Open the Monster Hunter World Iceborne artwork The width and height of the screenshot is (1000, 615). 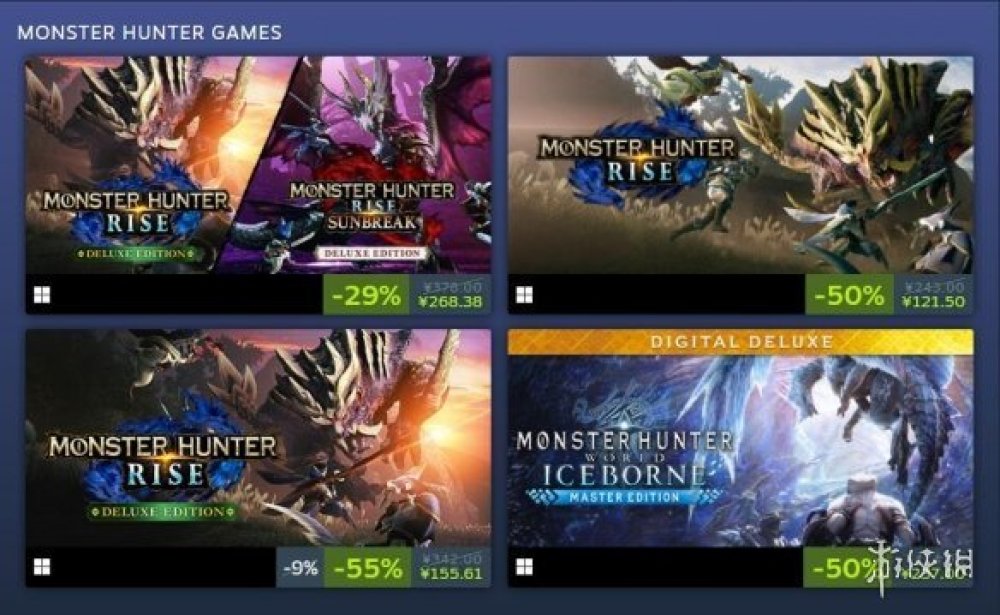click(740, 451)
